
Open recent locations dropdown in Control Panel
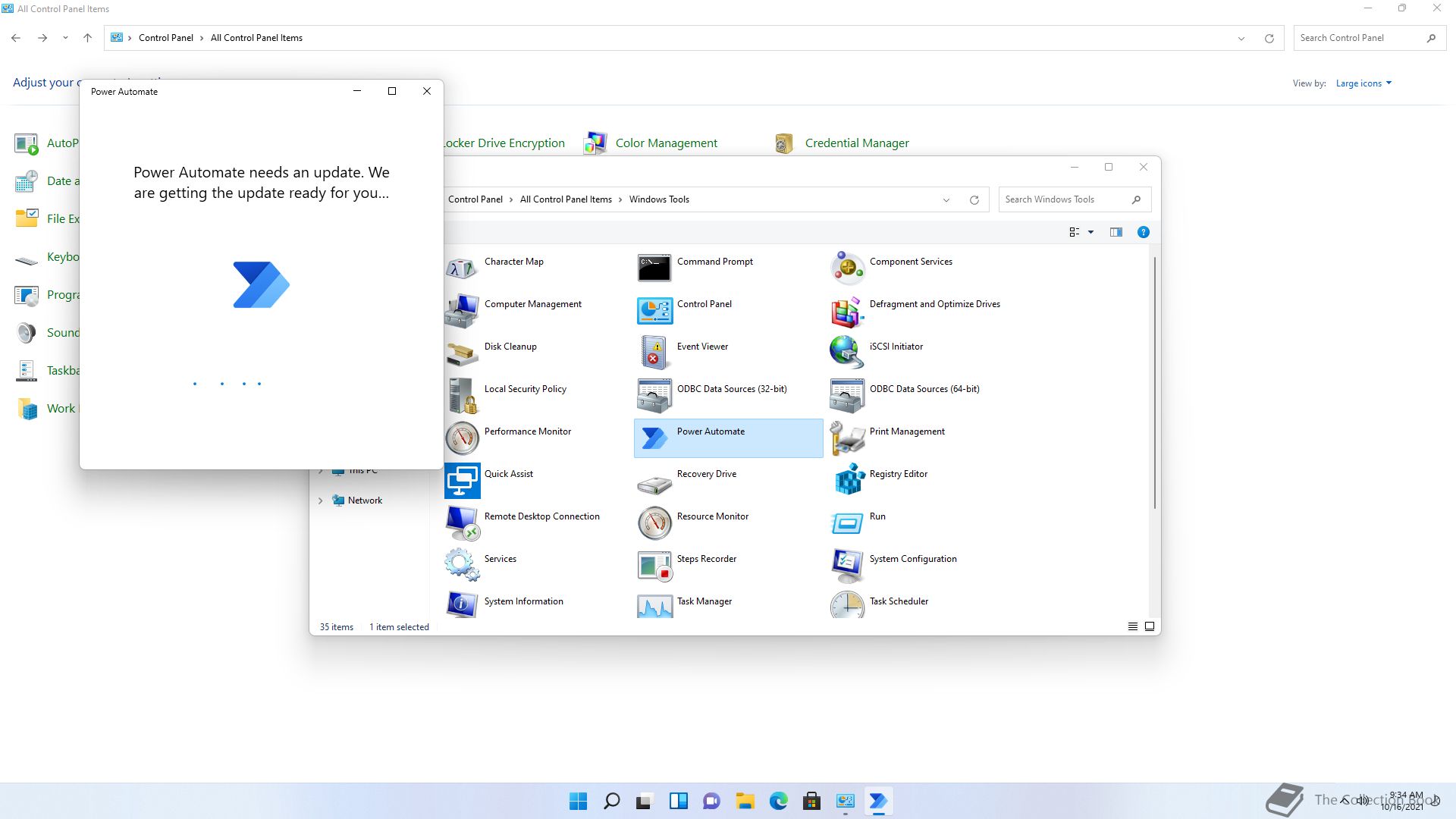65,38
